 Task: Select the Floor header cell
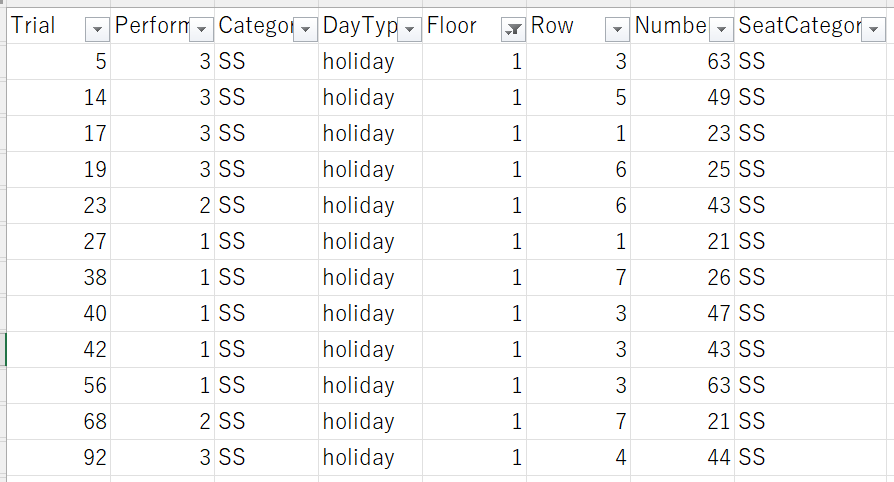pyautogui.click(x=474, y=26)
